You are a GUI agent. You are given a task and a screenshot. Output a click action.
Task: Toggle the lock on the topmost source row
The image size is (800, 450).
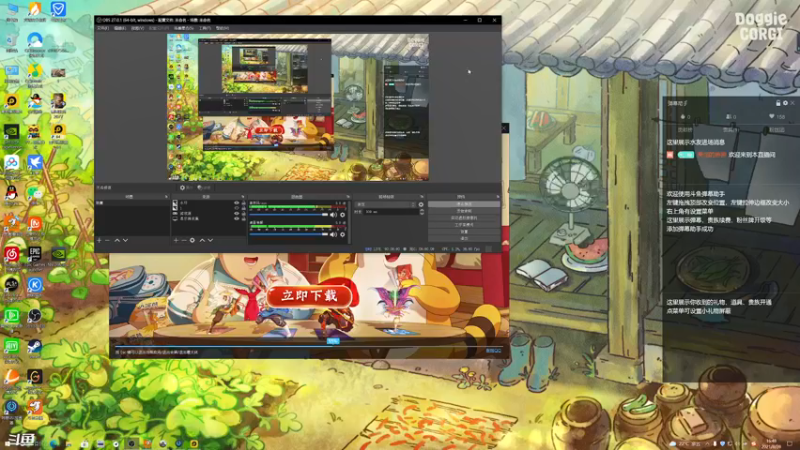243,203
